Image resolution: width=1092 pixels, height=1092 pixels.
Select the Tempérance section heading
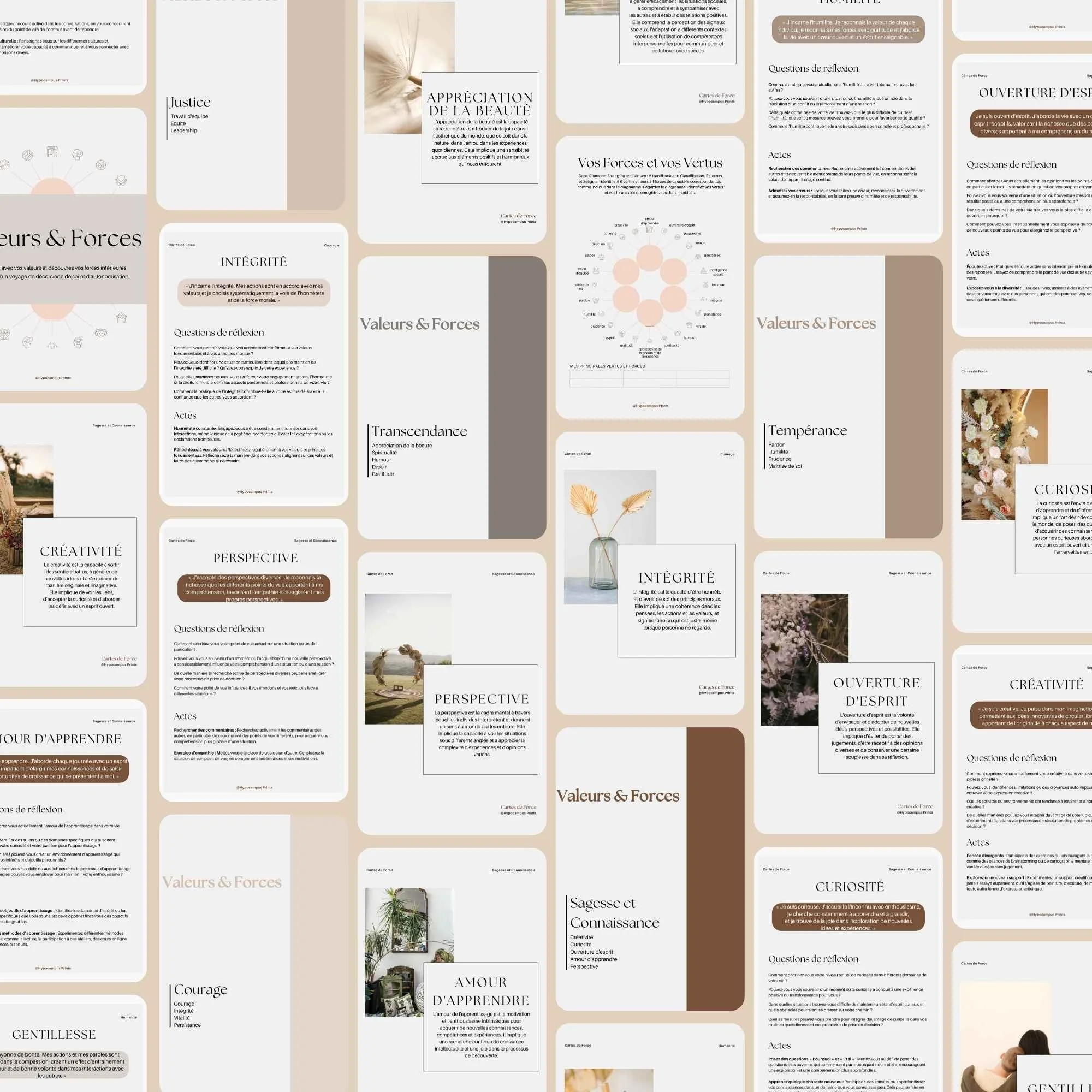tap(807, 431)
